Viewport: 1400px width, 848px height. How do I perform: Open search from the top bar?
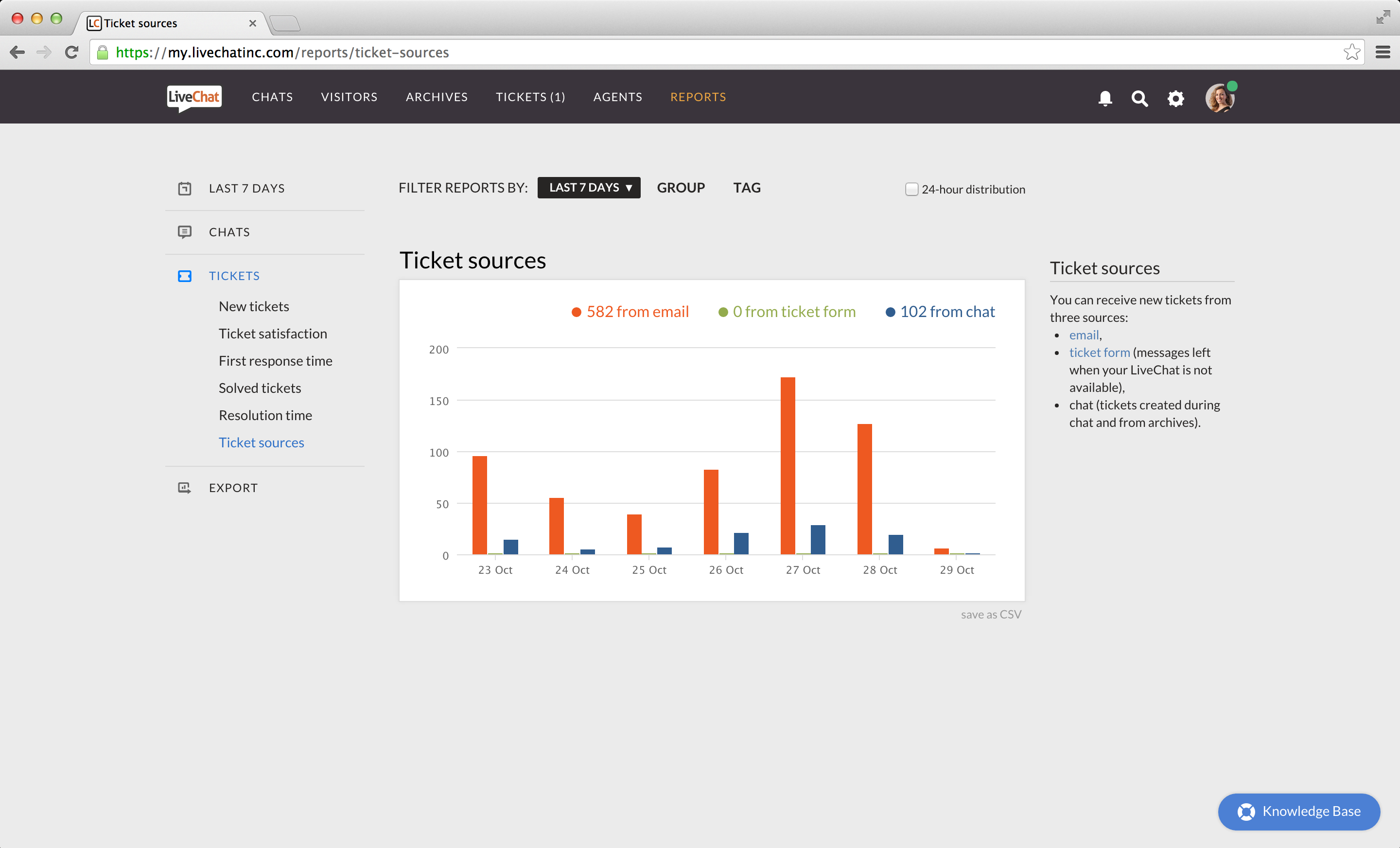1140,98
